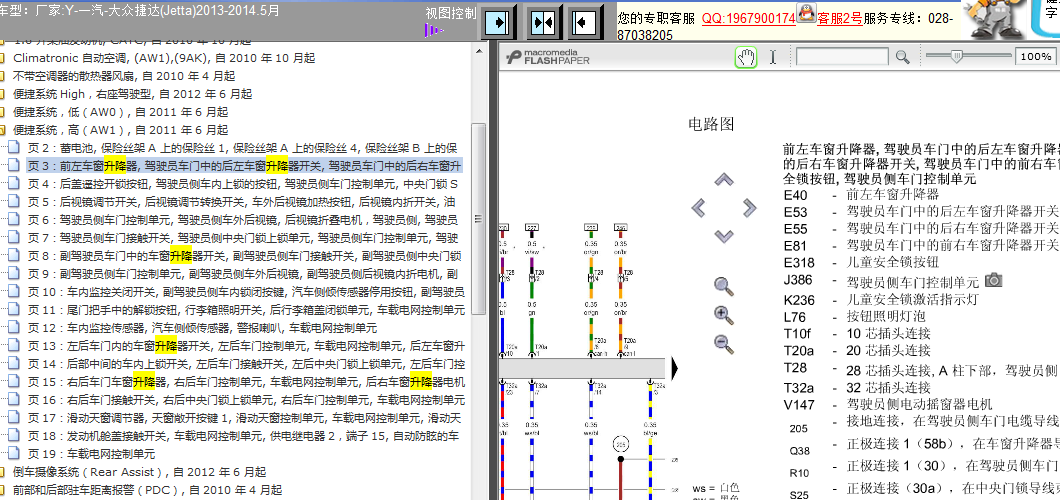This screenshot has width=1060, height=500.
Task: Click the page icon for 页 12 entry
Action: pyautogui.click(x=14, y=328)
